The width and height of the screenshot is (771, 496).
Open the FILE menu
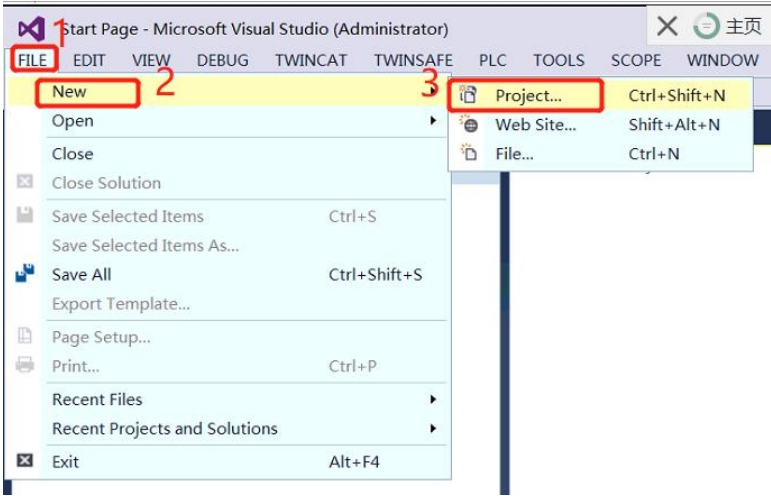tap(32, 60)
